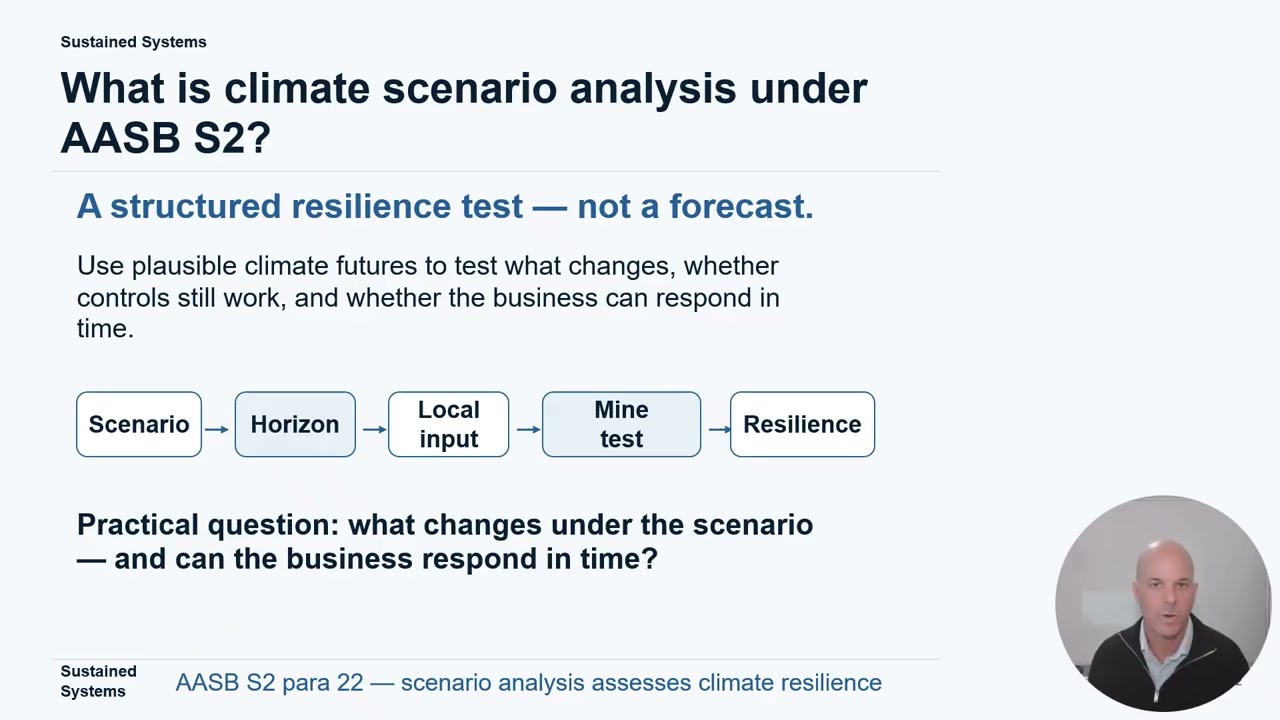This screenshot has width=1280, height=720.
Task: Click the presenter's circular webcam thumbnail
Action: (x=1163, y=603)
